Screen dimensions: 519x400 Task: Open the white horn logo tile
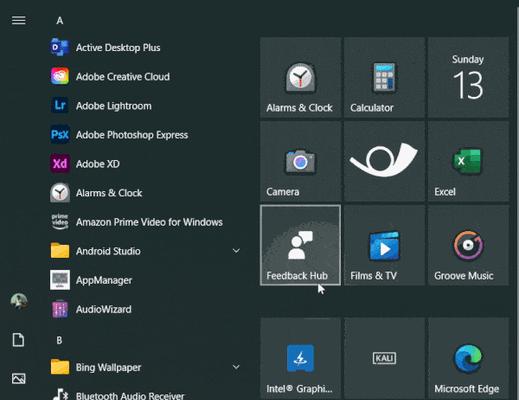[384, 161]
